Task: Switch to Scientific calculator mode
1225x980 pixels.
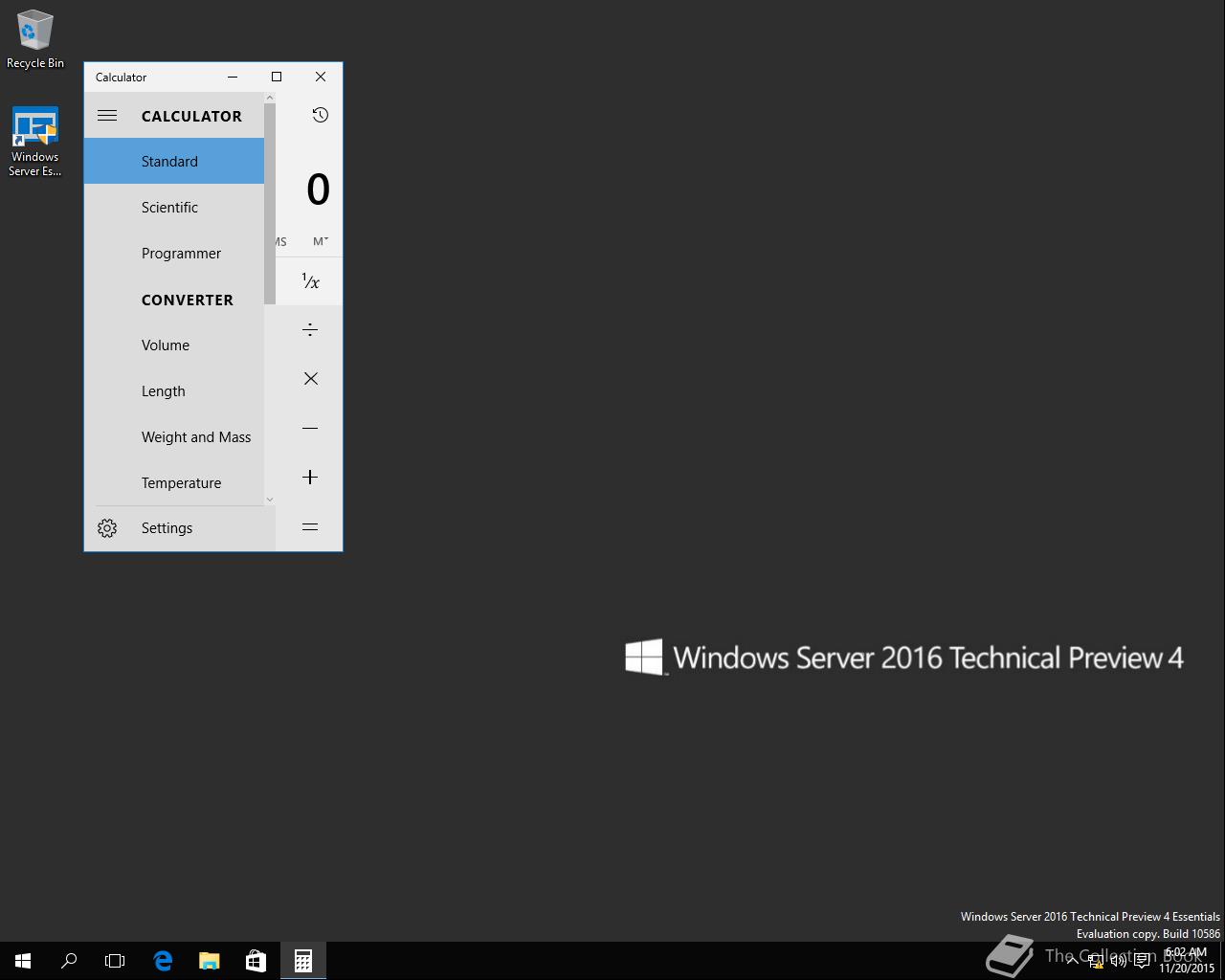Action: pyautogui.click(x=174, y=207)
